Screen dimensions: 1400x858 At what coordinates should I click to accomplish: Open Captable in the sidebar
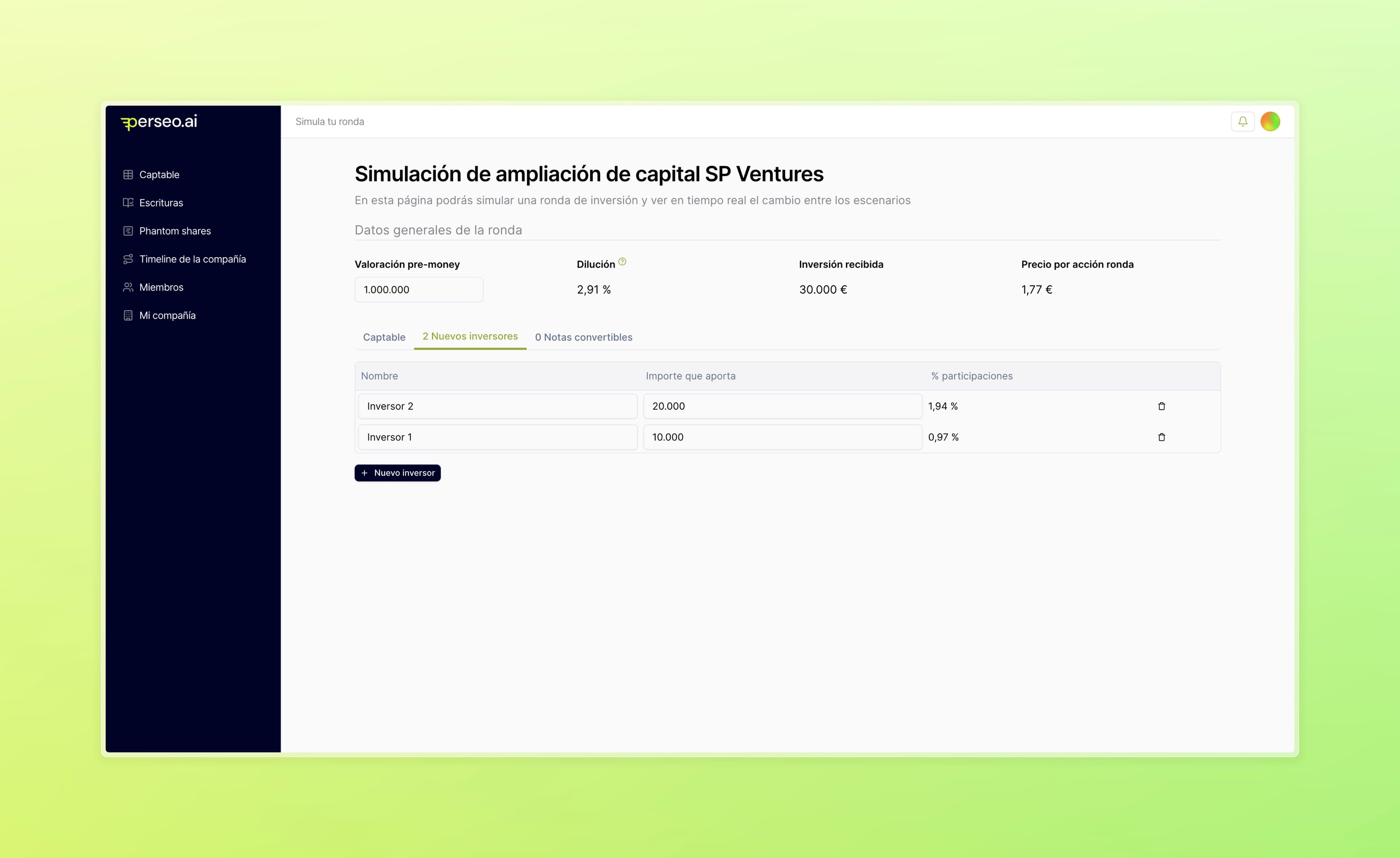pos(159,174)
